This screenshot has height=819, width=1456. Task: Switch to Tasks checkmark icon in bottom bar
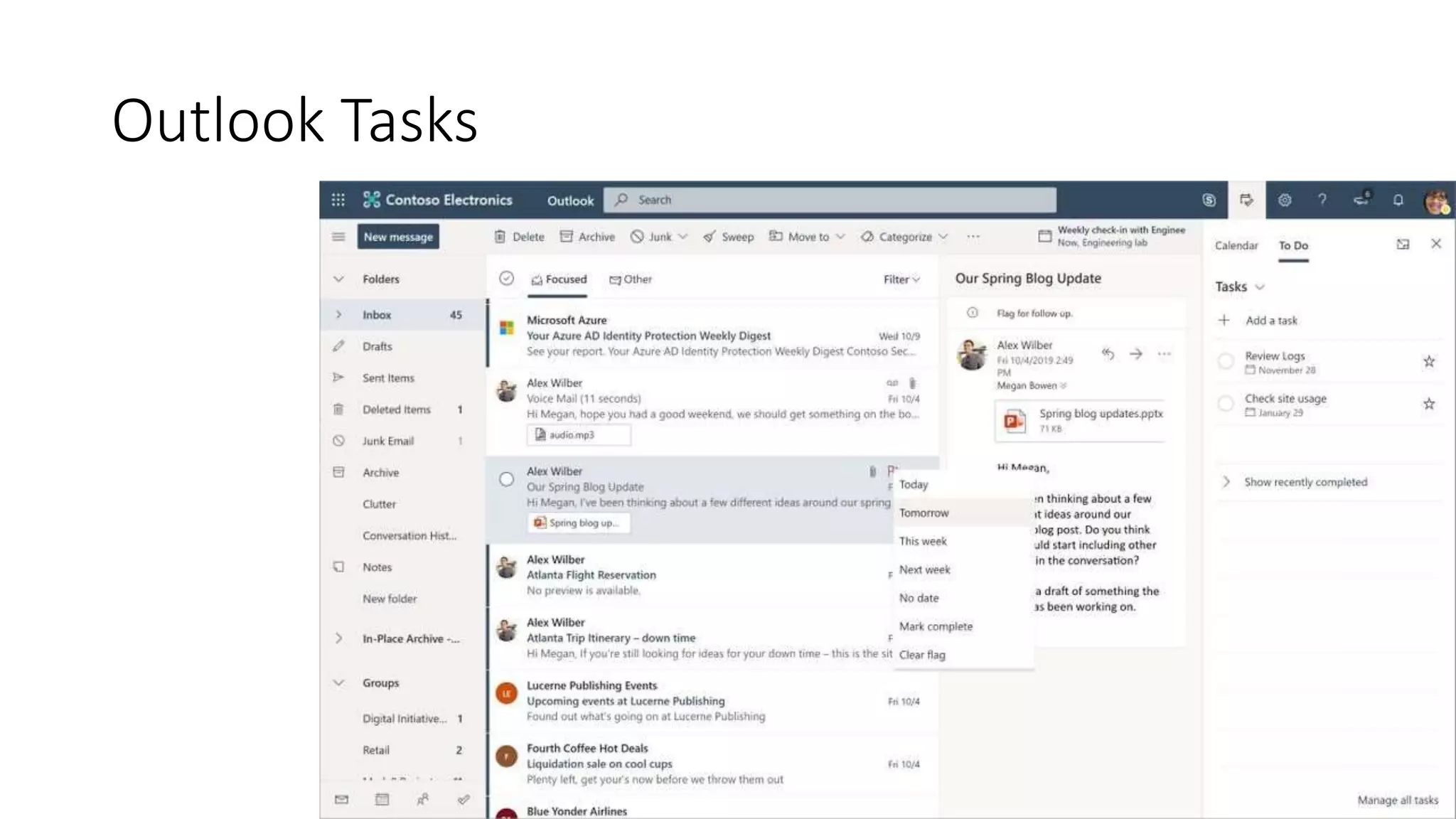point(464,800)
